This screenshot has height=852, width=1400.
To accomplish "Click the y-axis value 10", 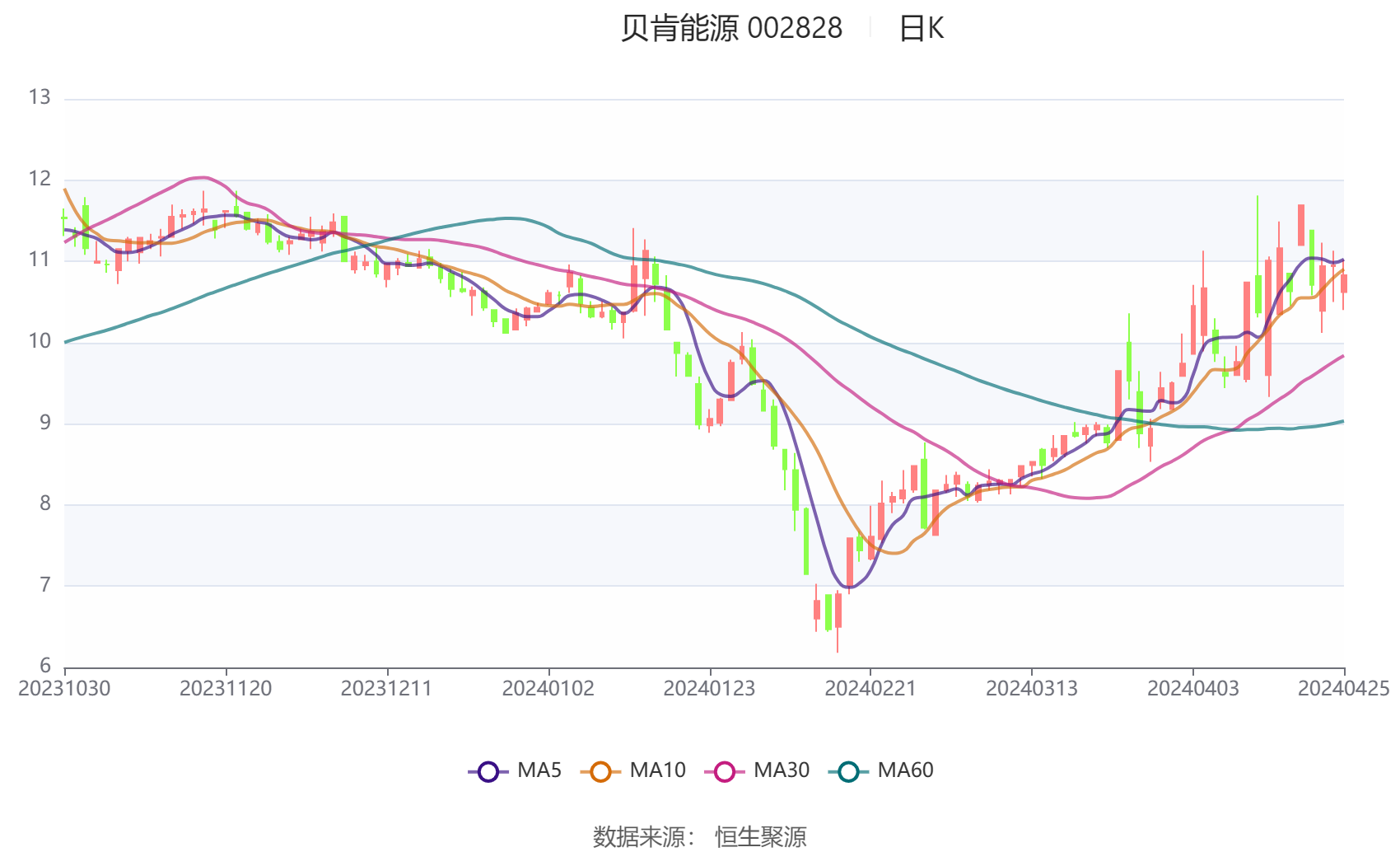I will [x=40, y=341].
